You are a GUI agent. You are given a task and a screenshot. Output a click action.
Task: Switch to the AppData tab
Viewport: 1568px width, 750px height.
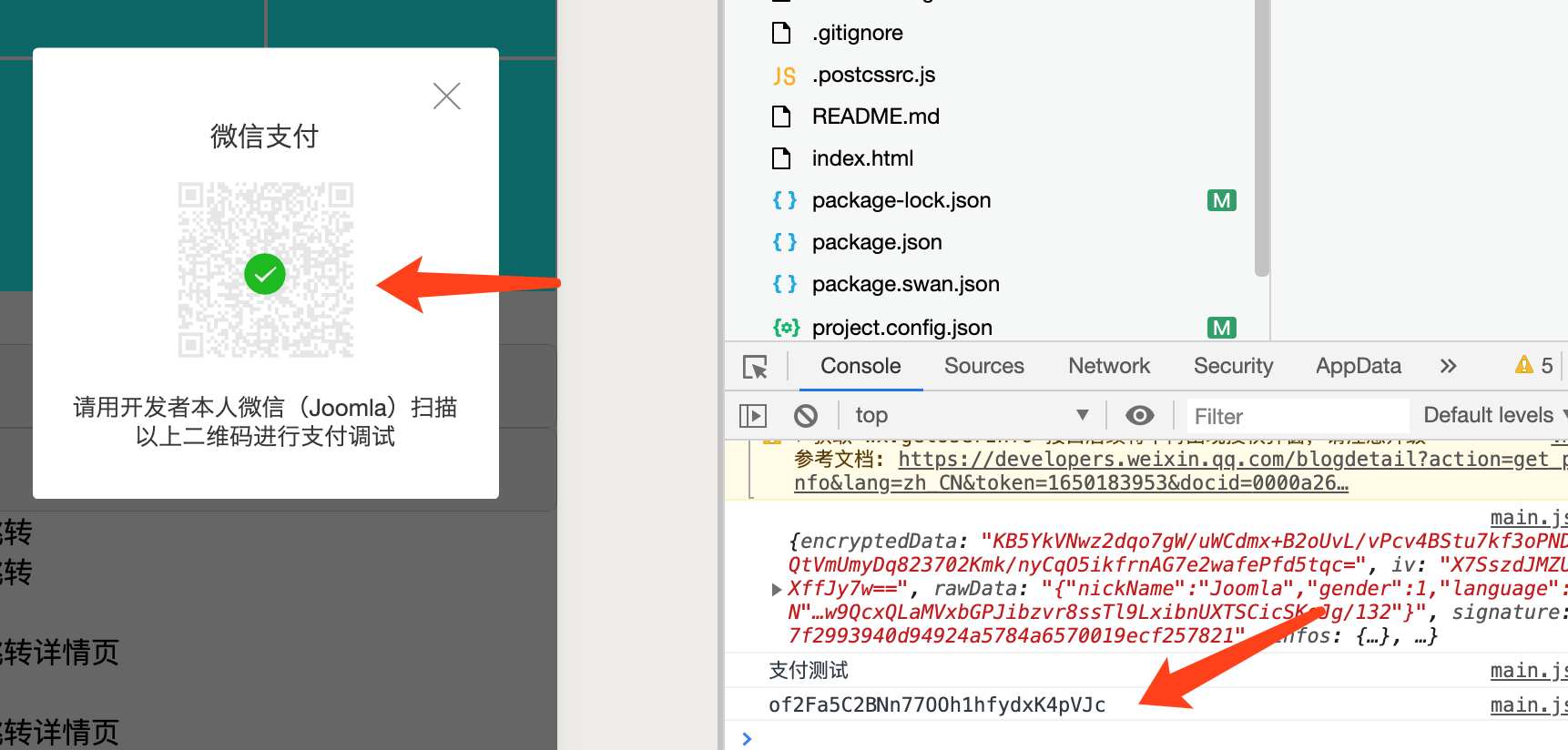(1358, 366)
